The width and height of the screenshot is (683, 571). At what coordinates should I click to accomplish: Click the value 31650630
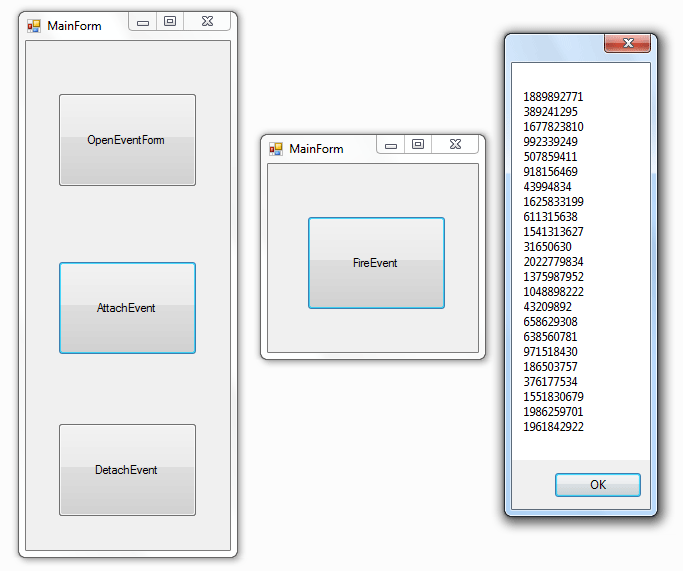[548, 247]
